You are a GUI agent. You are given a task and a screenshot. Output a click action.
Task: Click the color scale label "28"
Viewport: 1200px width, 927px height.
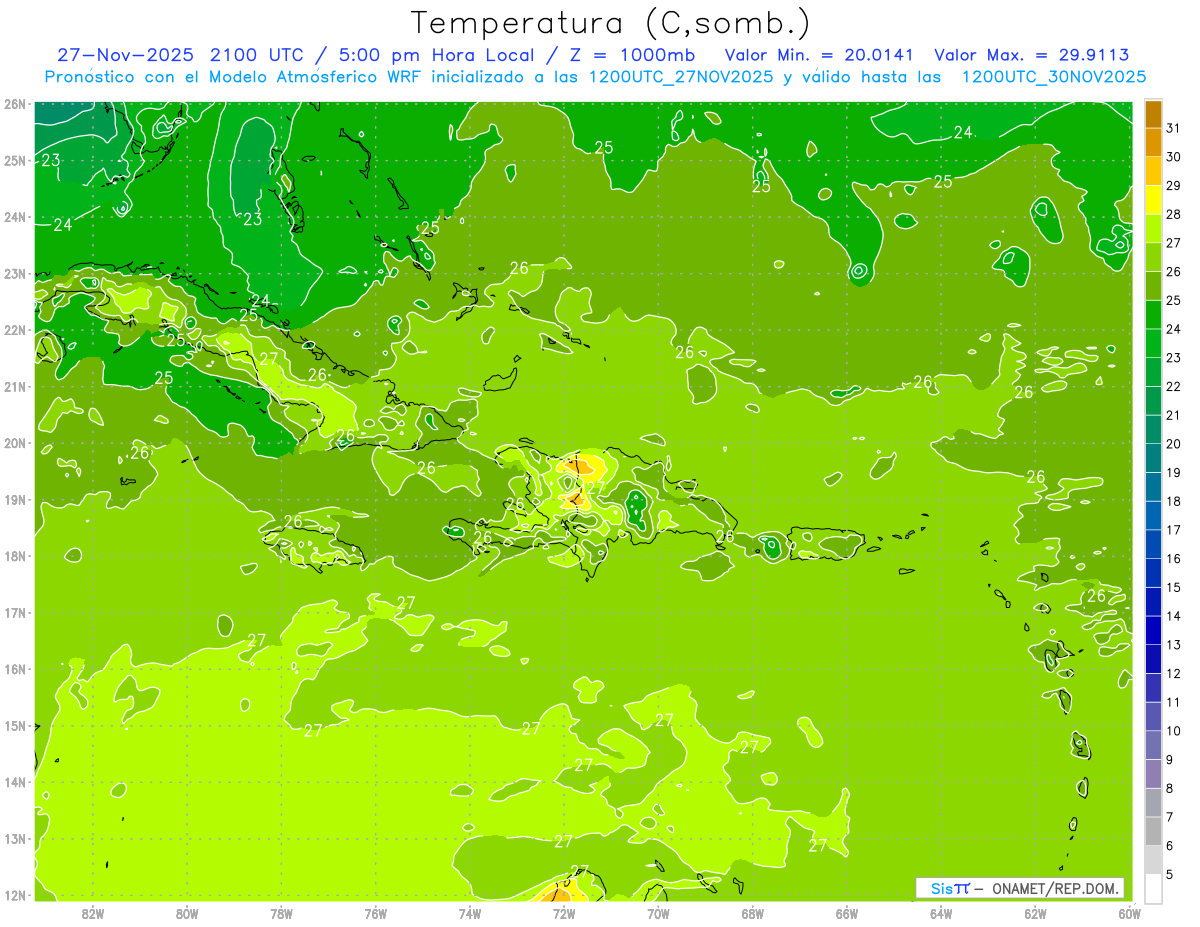pos(1173,214)
